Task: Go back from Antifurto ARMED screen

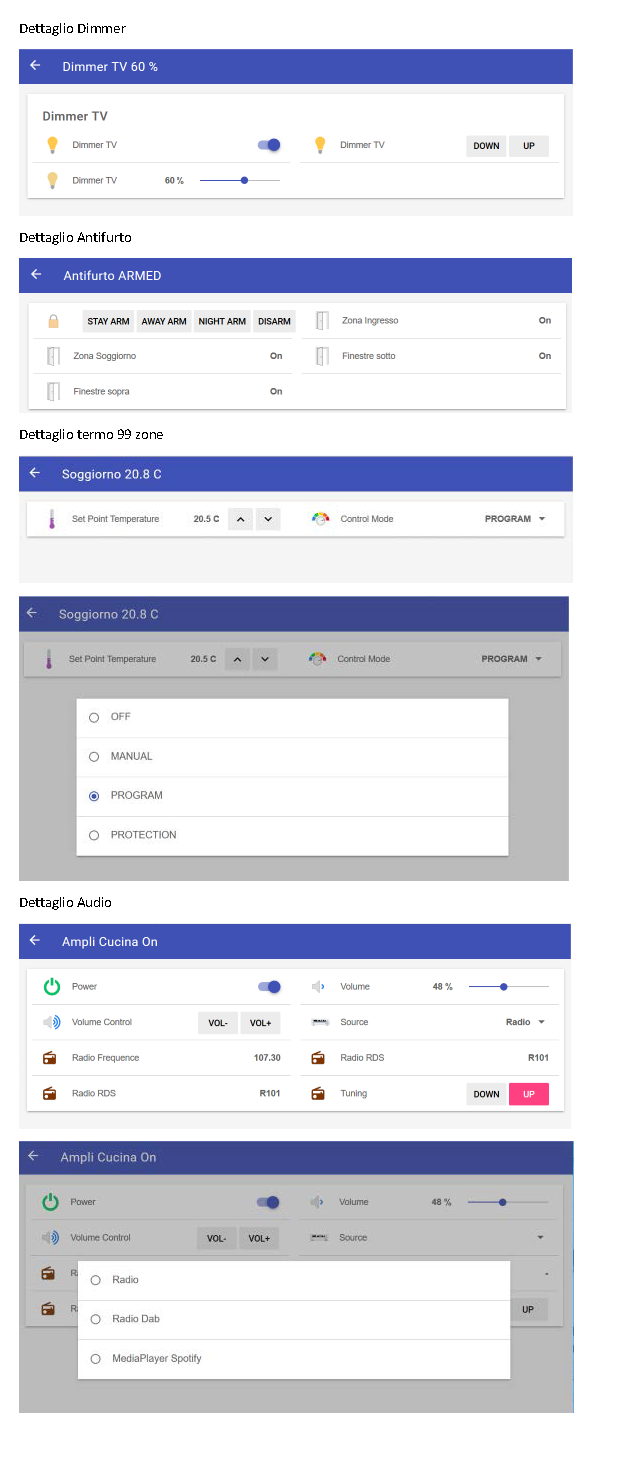Action: pyautogui.click(x=36, y=275)
